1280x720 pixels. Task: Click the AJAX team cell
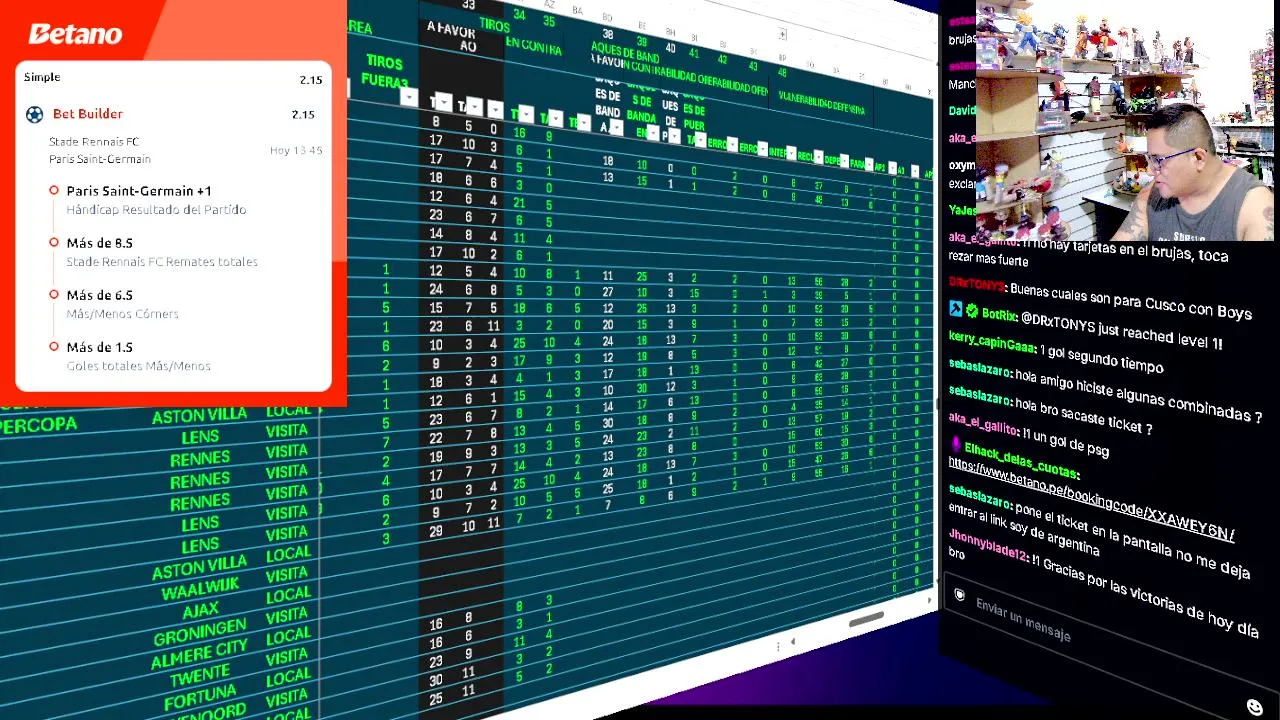click(x=200, y=611)
